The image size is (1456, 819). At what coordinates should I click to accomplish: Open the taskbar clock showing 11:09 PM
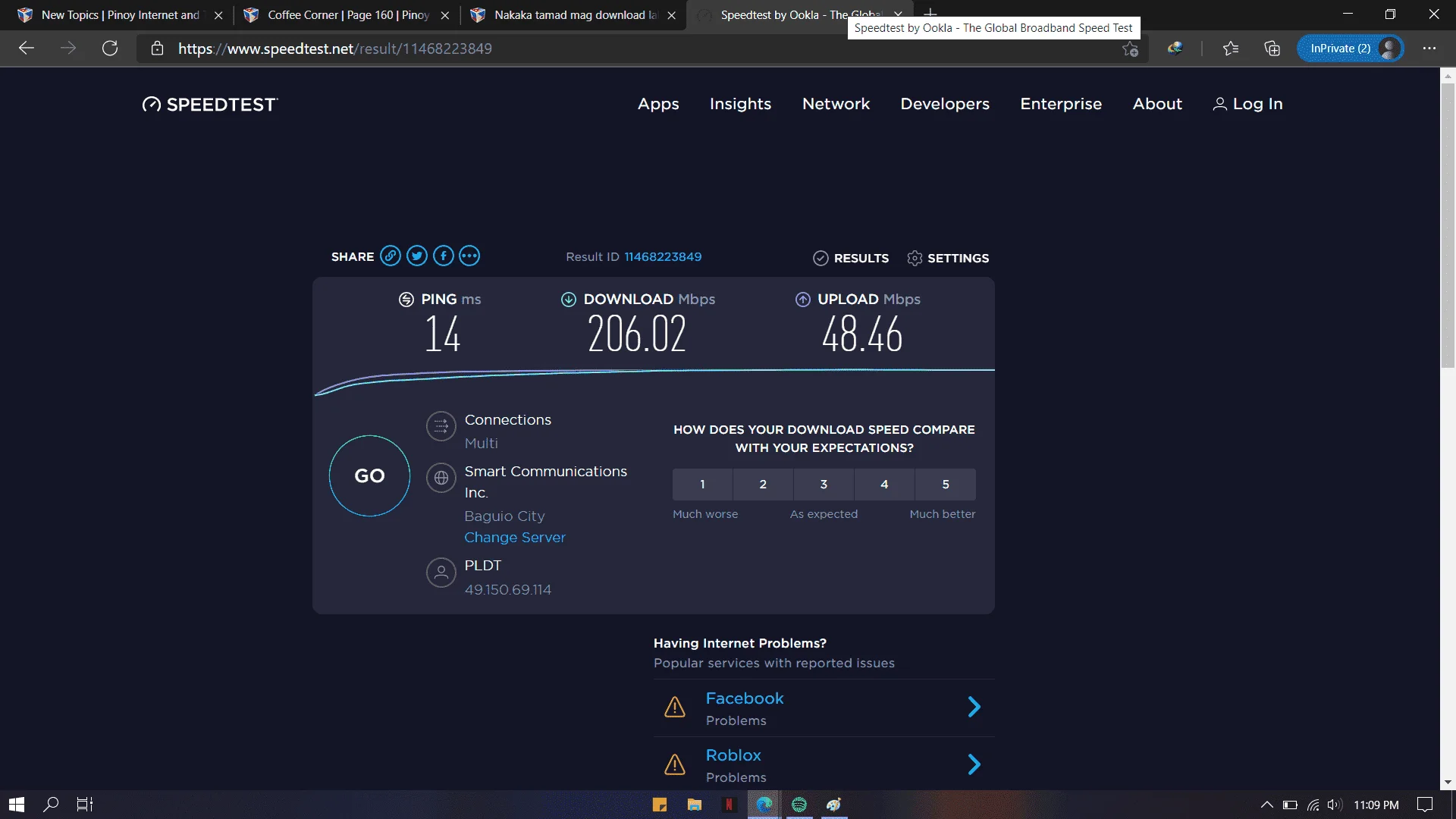1376,805
